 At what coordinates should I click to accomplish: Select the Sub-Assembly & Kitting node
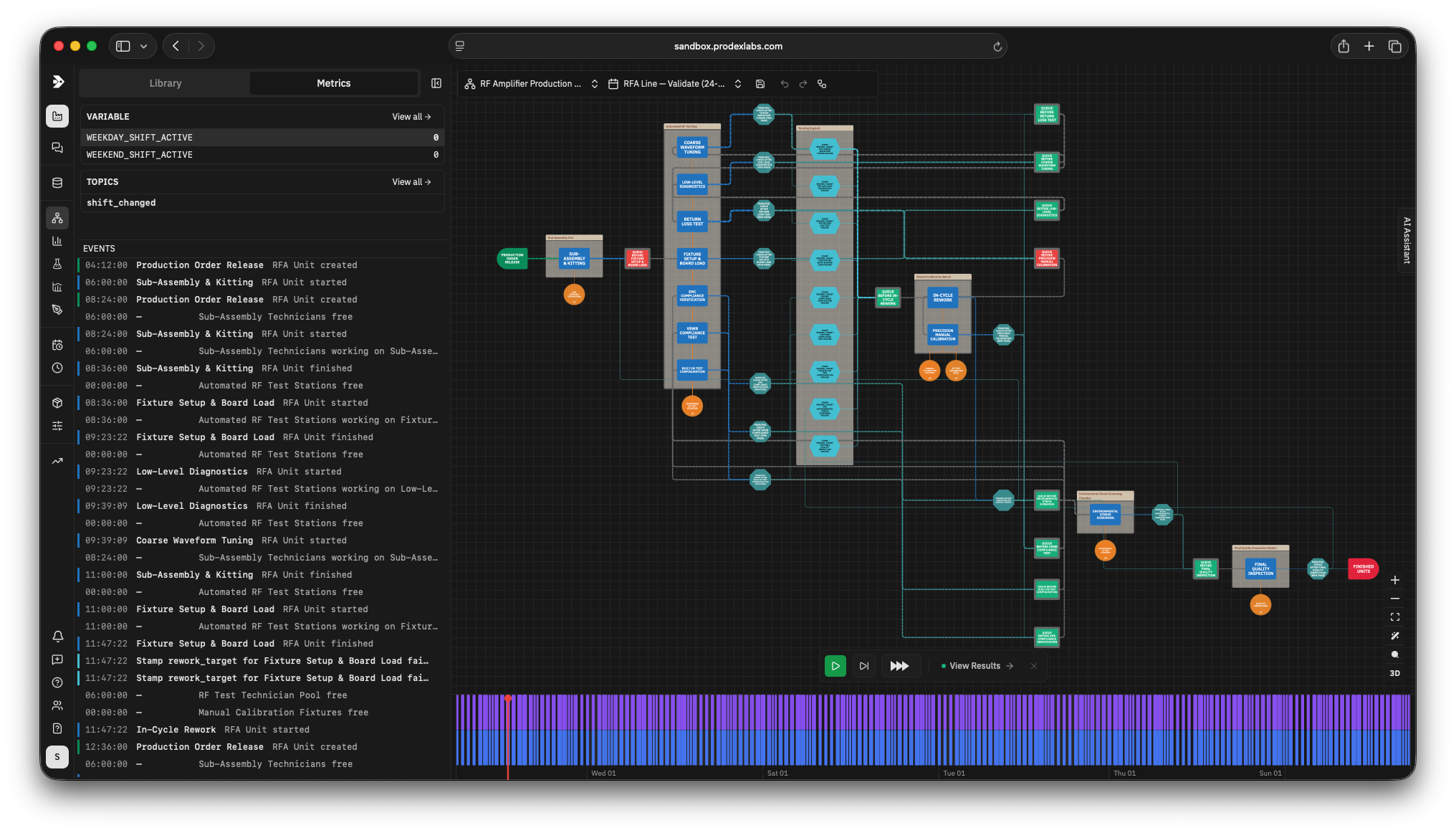click(574, 258)
